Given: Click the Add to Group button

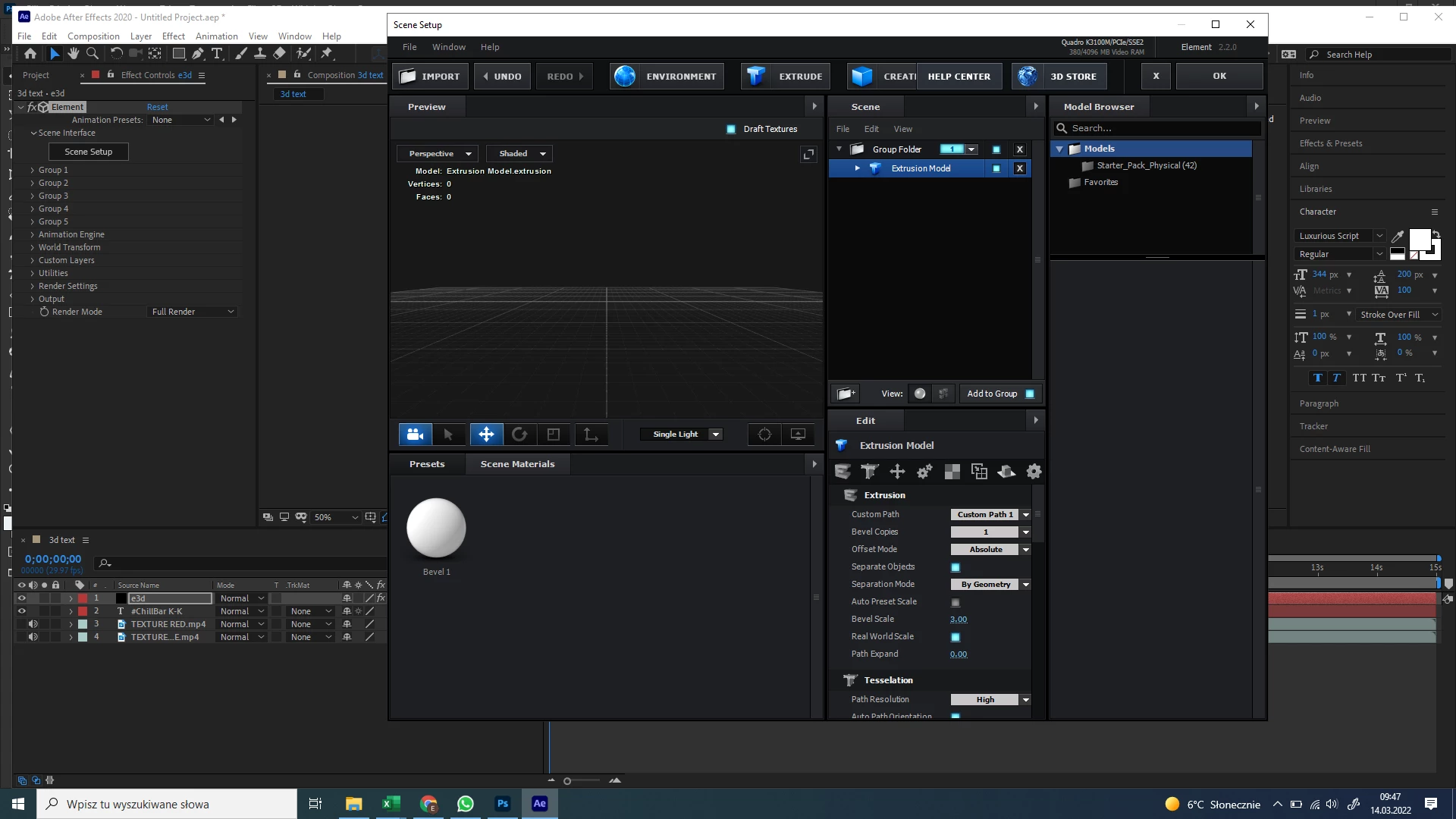Looking at the screenshot, I should pyautogui.click(x=992, y=394).
